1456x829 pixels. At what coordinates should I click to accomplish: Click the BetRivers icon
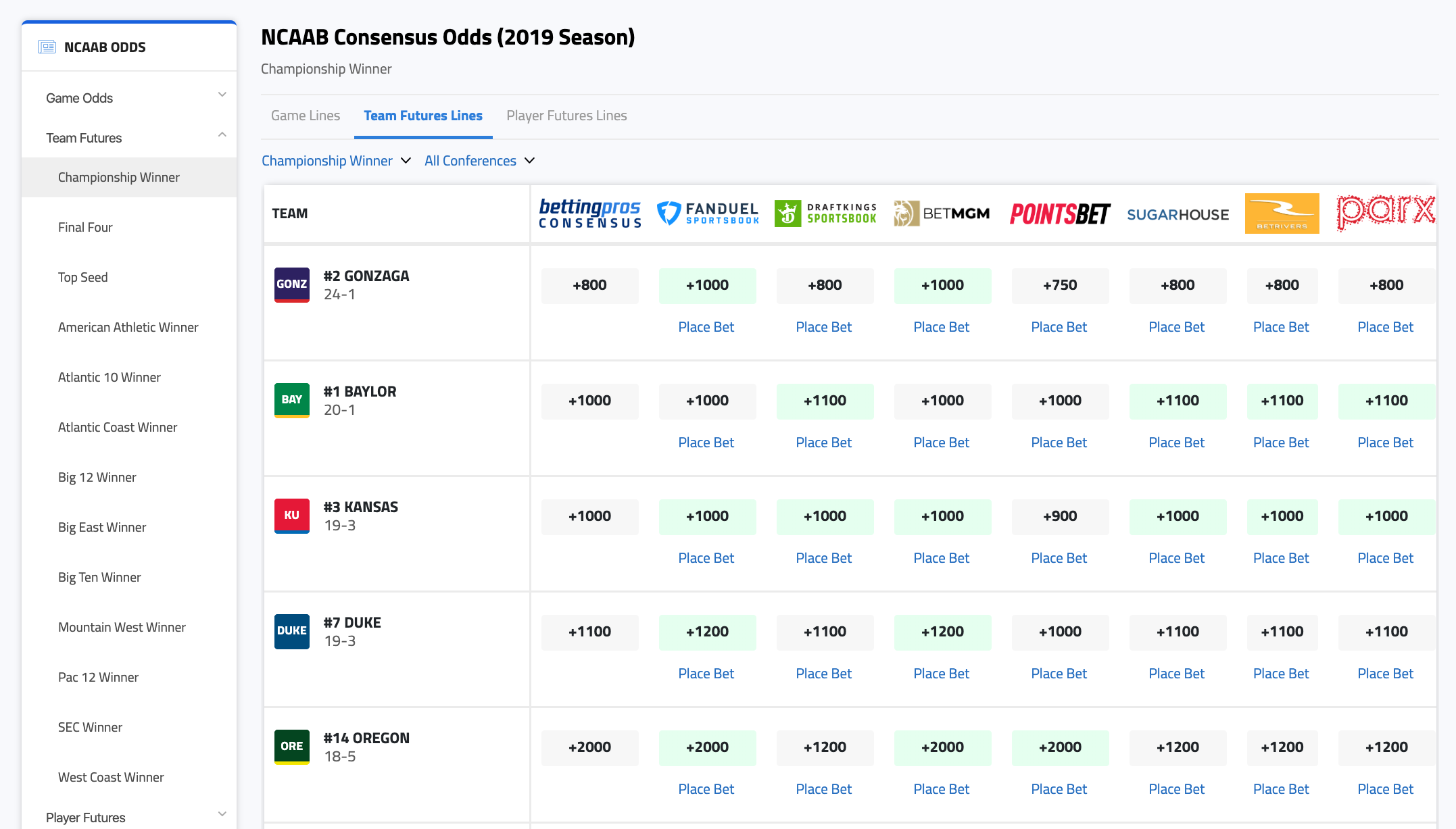pyautogui.click(x=1283, y=213)
